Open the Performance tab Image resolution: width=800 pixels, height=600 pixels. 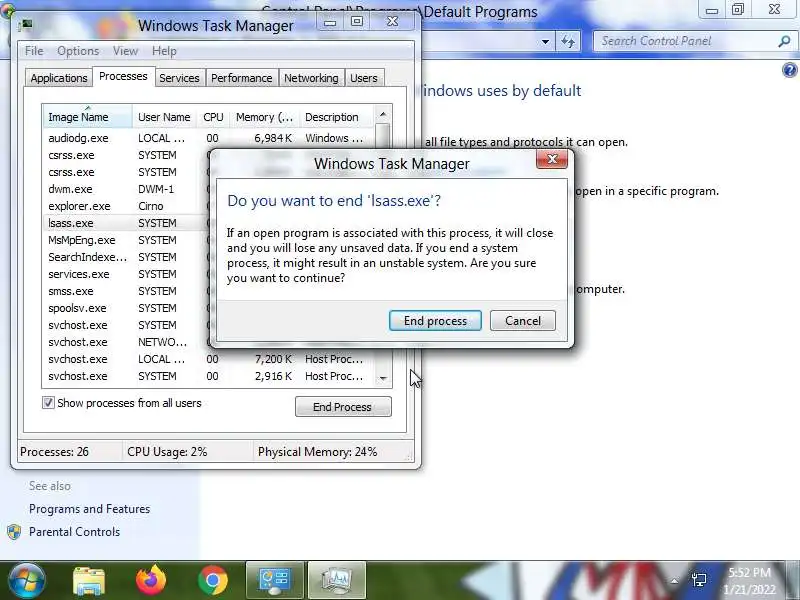click(241, 78)
